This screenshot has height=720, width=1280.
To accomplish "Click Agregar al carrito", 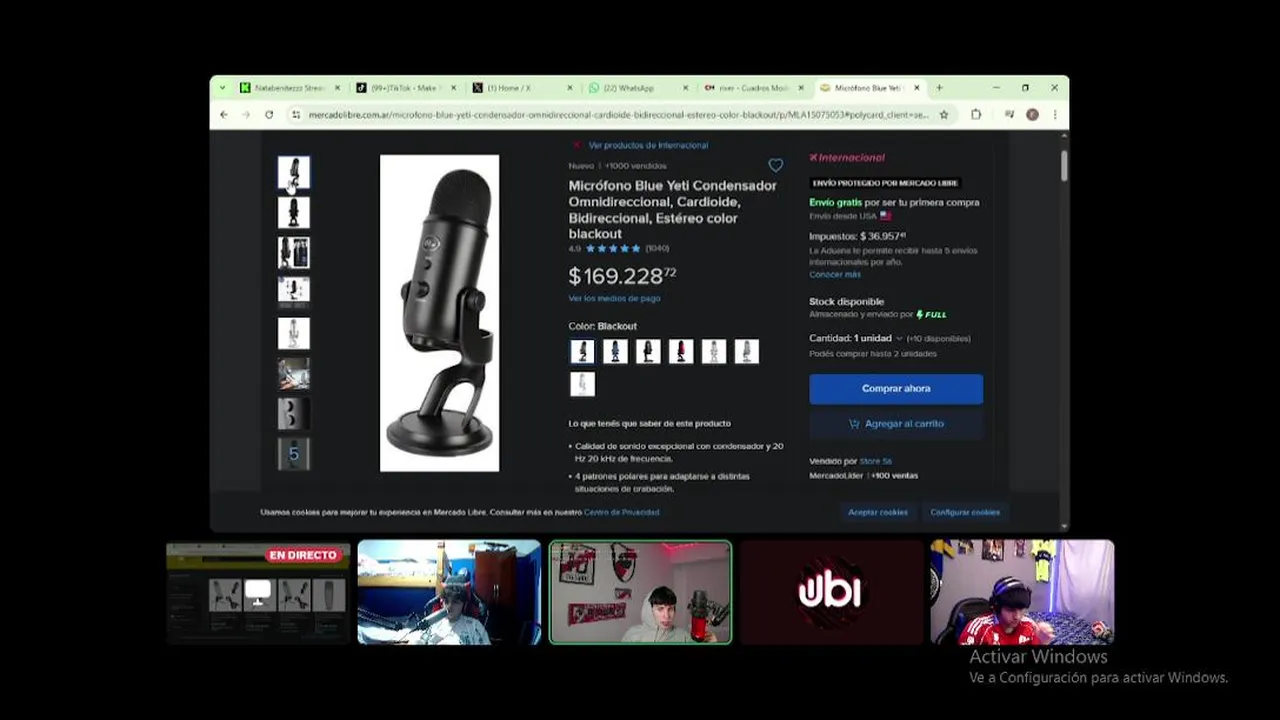I will tap(896, 424).
